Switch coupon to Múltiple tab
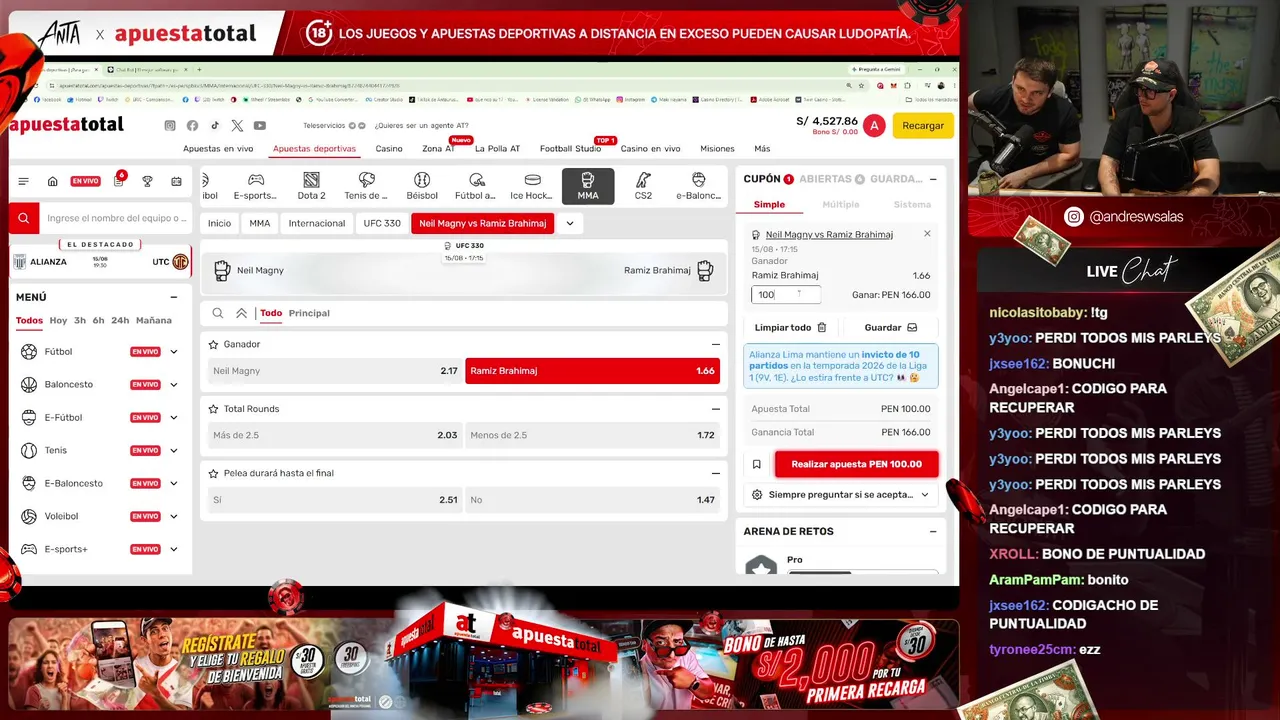 (x=840, y=205)
